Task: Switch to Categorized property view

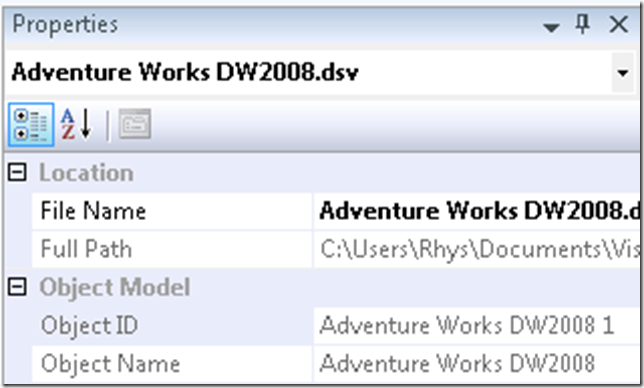Action: 31,125
